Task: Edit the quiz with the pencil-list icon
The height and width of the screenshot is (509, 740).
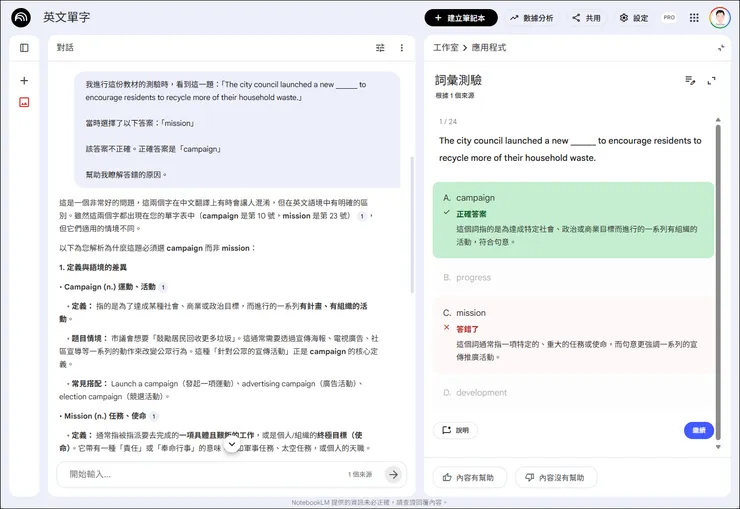Action: pyautogui.click(x=690, y=81)
